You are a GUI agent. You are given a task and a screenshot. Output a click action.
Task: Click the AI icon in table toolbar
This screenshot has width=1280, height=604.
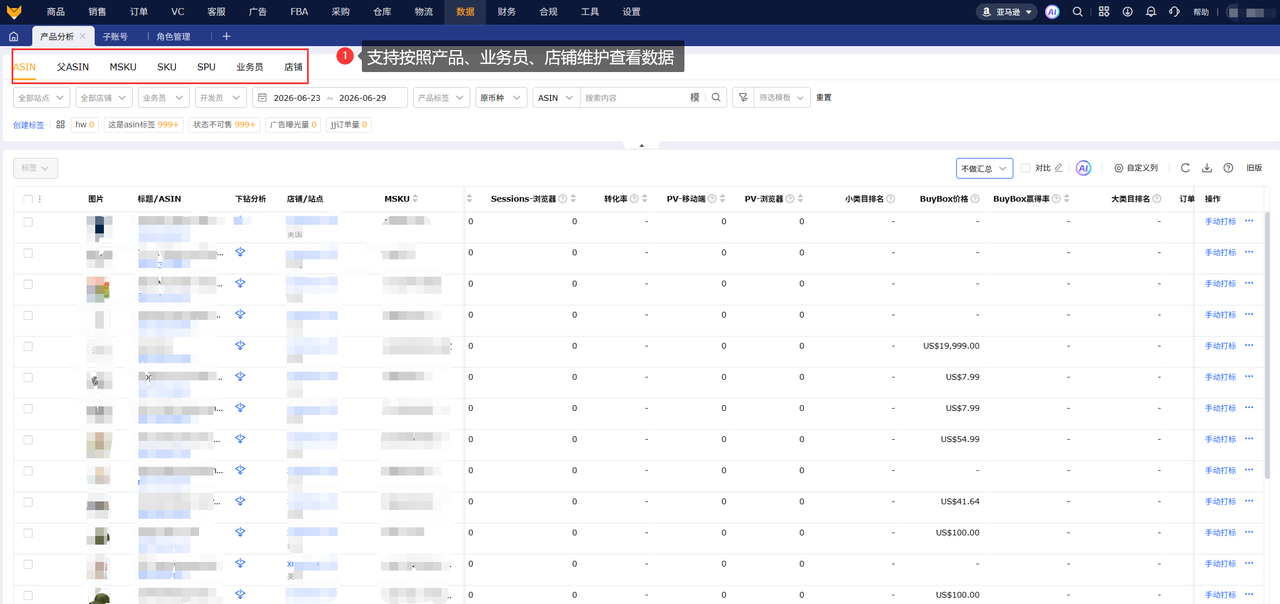pos(1083,168)
